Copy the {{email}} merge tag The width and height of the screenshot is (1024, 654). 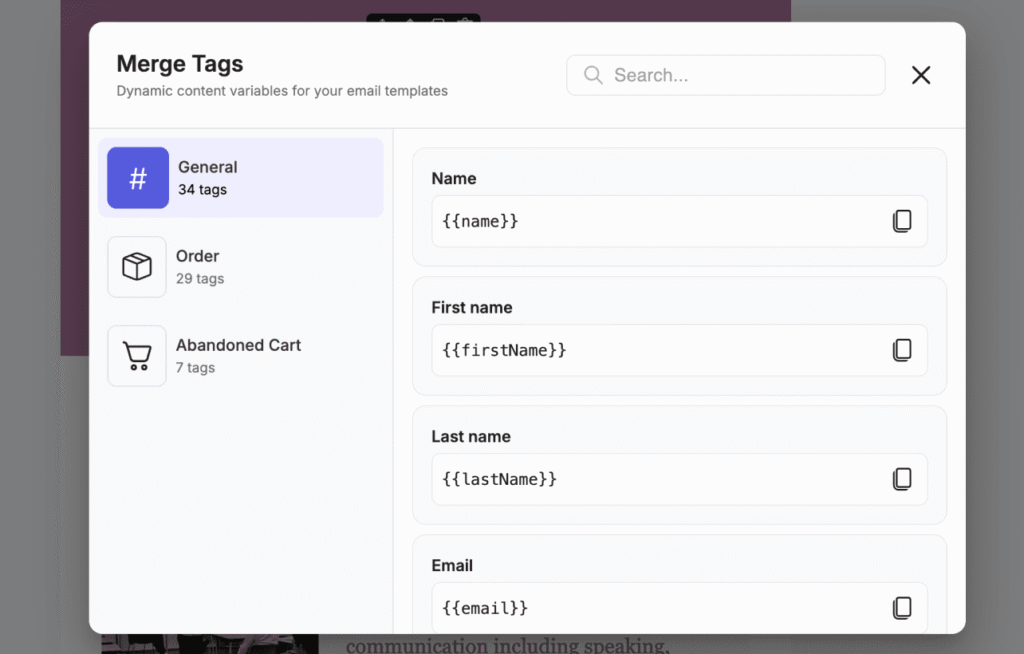click(x=902, y=608)
